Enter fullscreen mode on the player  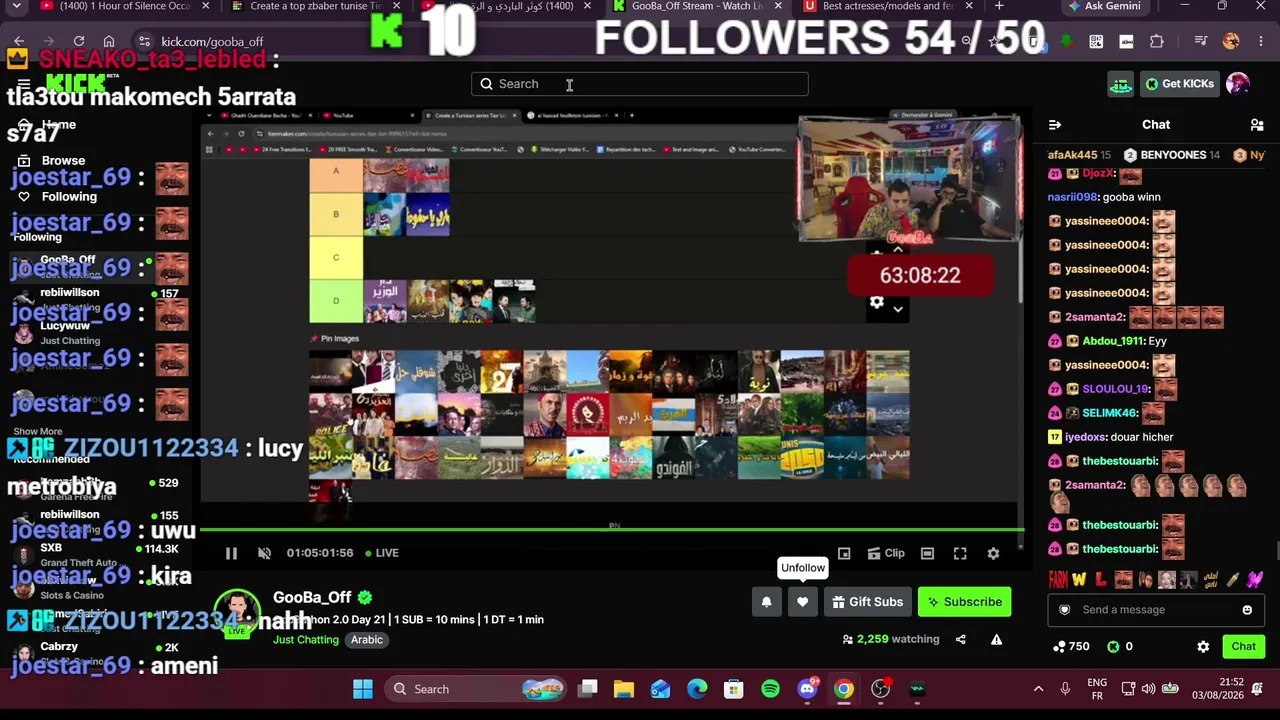coord(960,553)
